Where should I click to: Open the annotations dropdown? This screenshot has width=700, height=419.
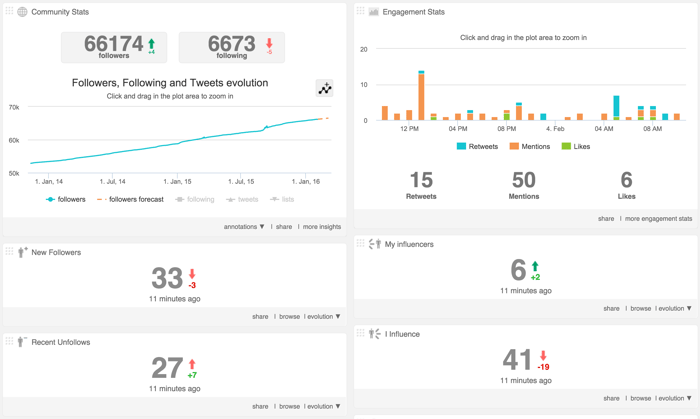(244, 227)
